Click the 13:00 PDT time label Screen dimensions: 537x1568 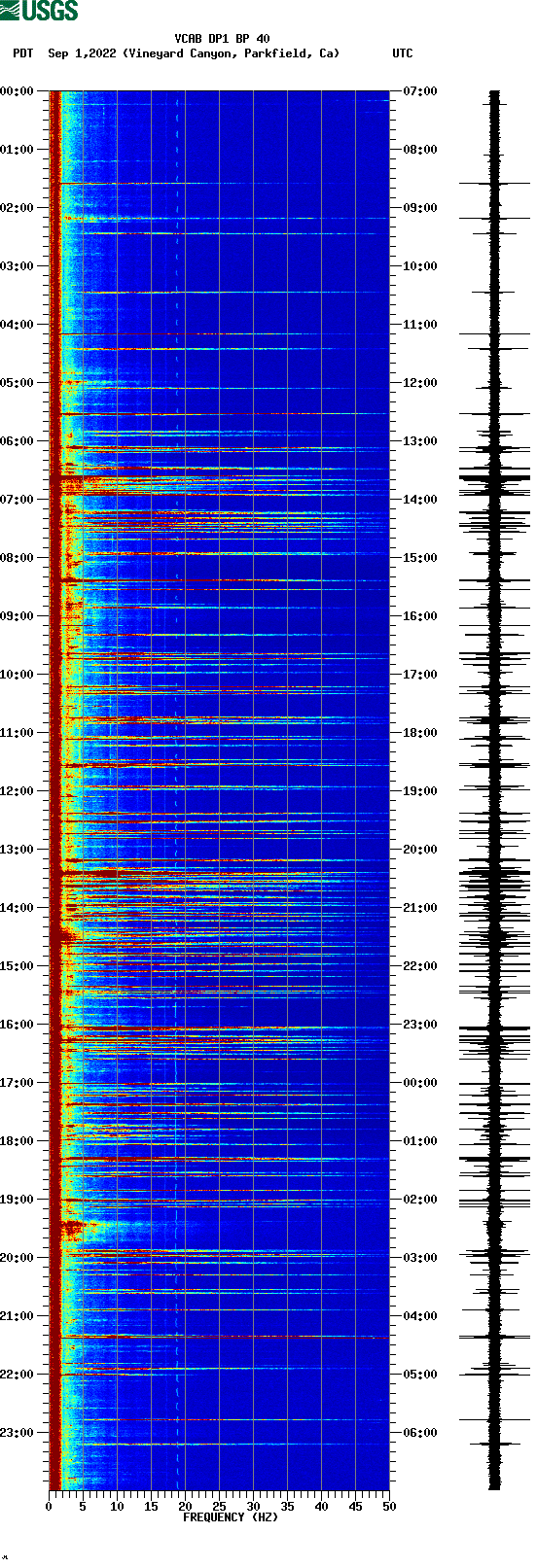(18, 850)
